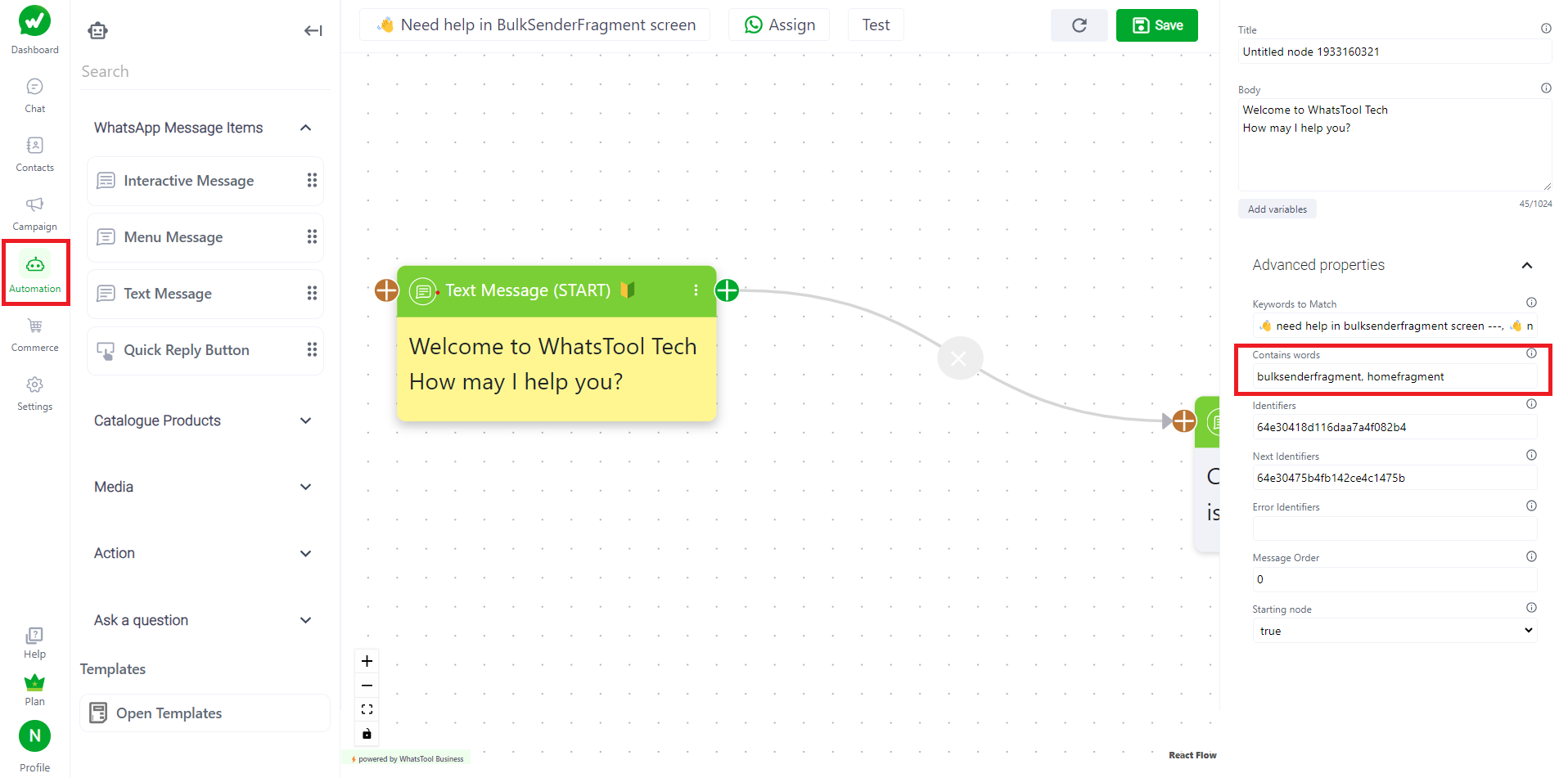The image size is (1568, 778).
Task: Click the flow name title field
Action: click(x=534, y=25)
